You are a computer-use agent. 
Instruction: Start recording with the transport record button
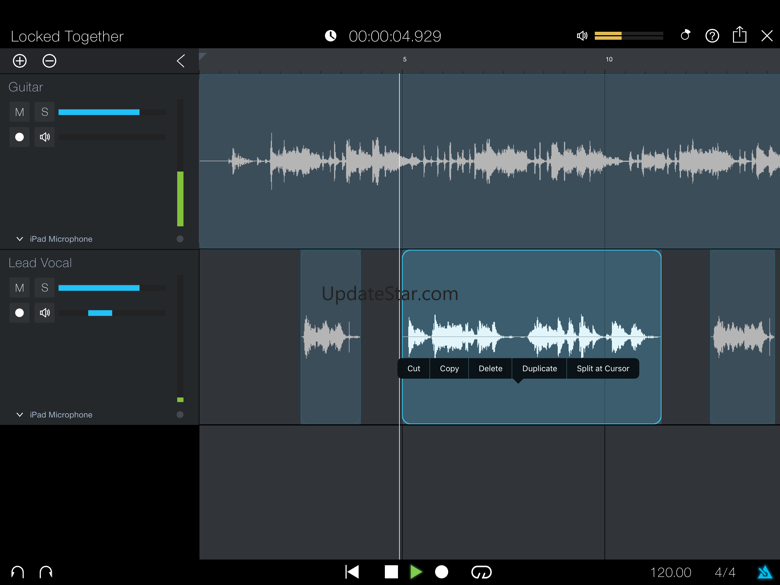coord(441,572)
